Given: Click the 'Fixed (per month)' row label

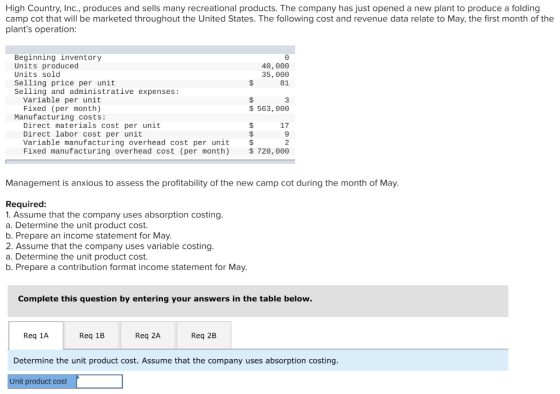Looking at the screenshot, I should [62, 109].
